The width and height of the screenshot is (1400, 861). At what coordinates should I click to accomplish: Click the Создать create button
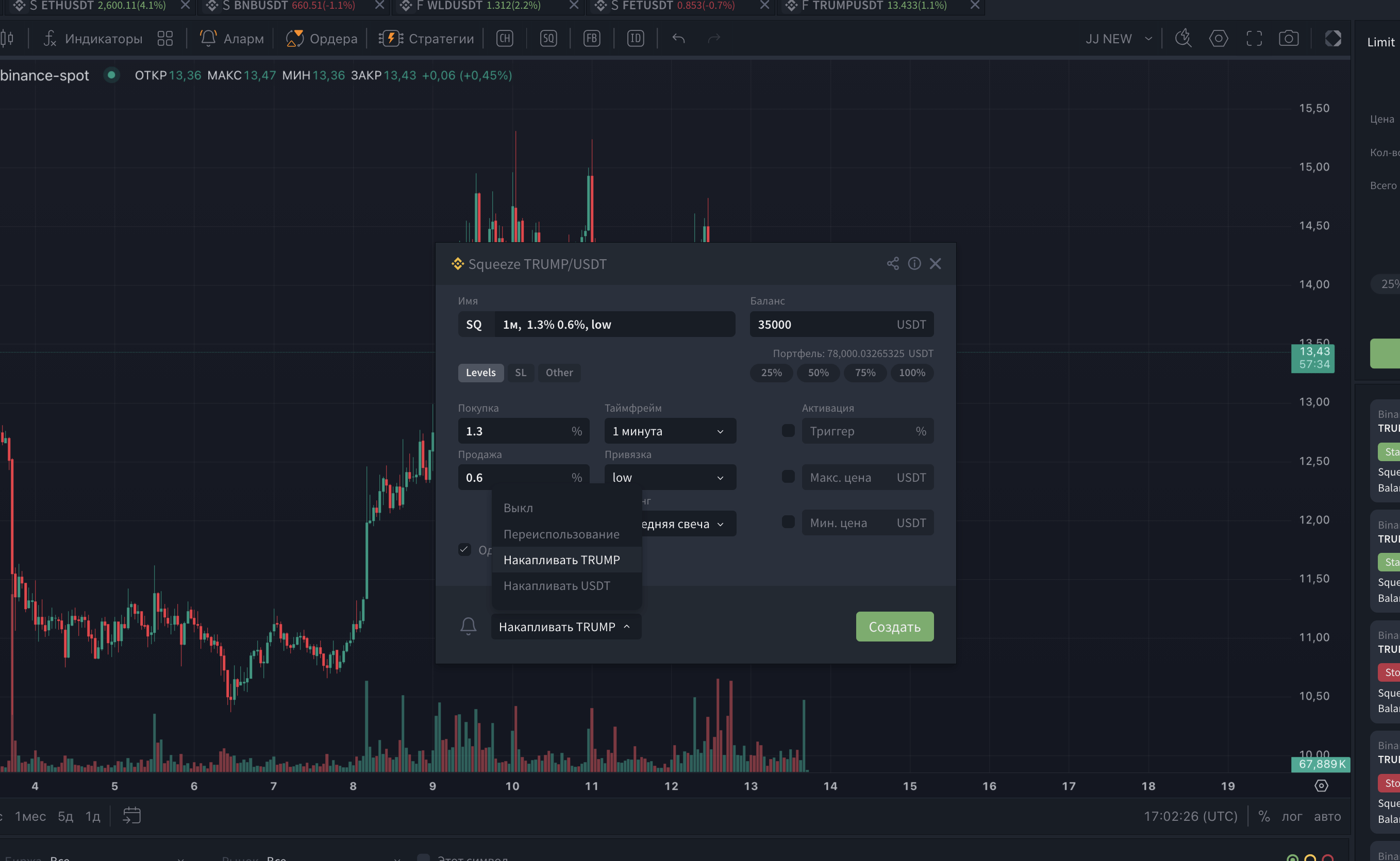(895, 627)
